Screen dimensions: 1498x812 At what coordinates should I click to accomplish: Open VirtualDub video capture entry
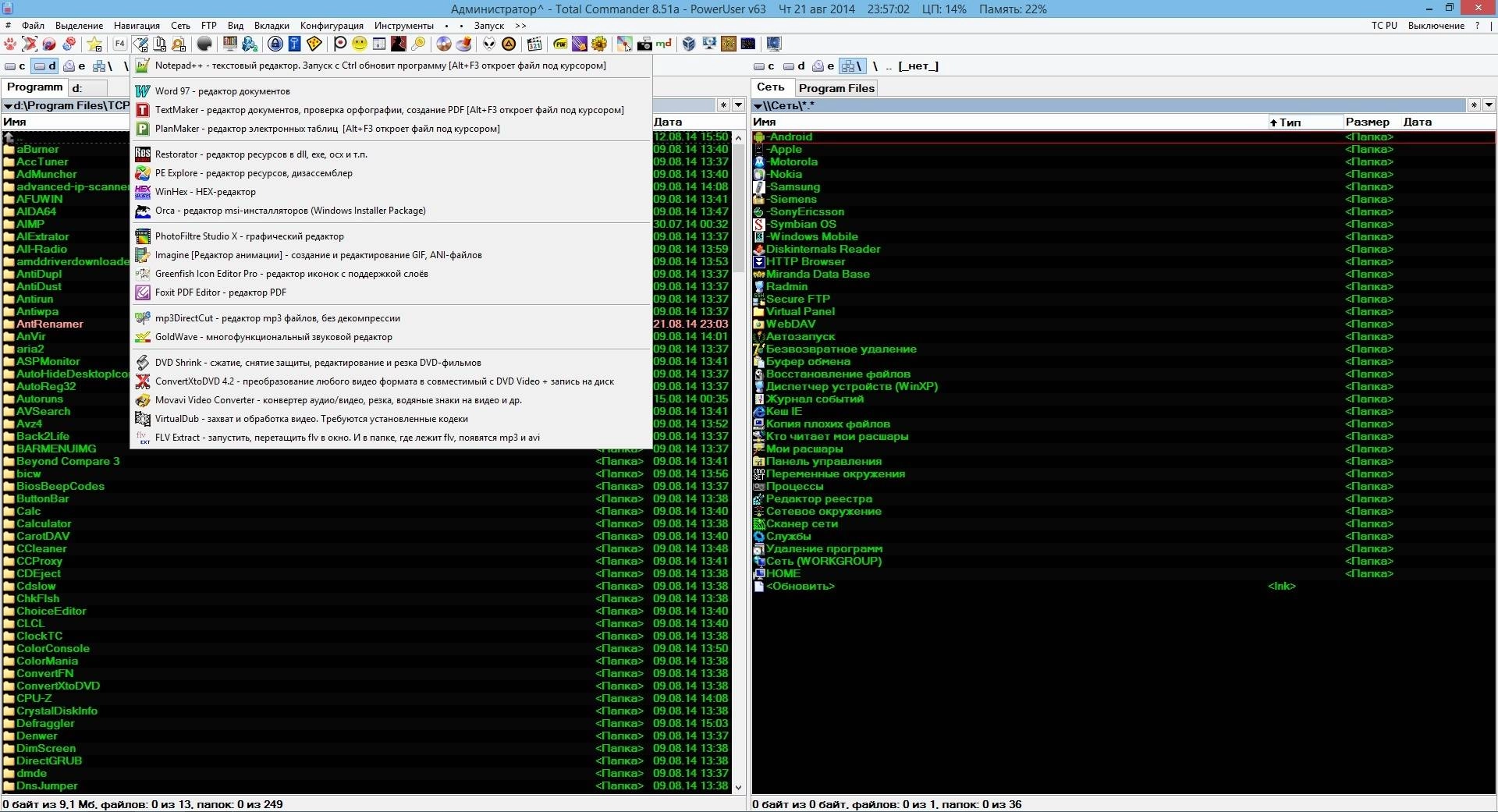pyautogui.click(x=391, y=419)
